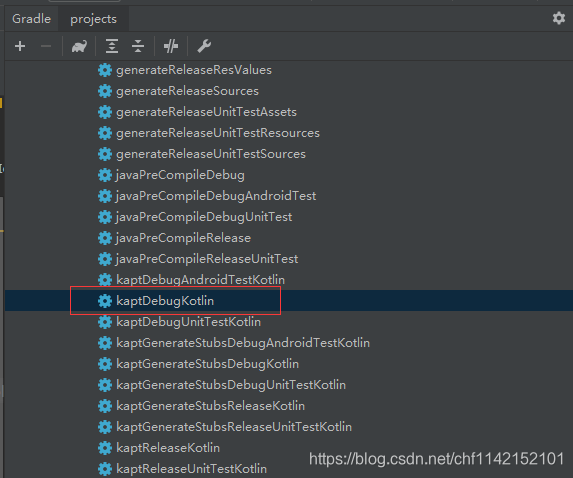The image size is (573, 478).
Task: Select the kaptGenerateStubsDebugUnitTestKotlin task
Action: (x=231, y=385)
